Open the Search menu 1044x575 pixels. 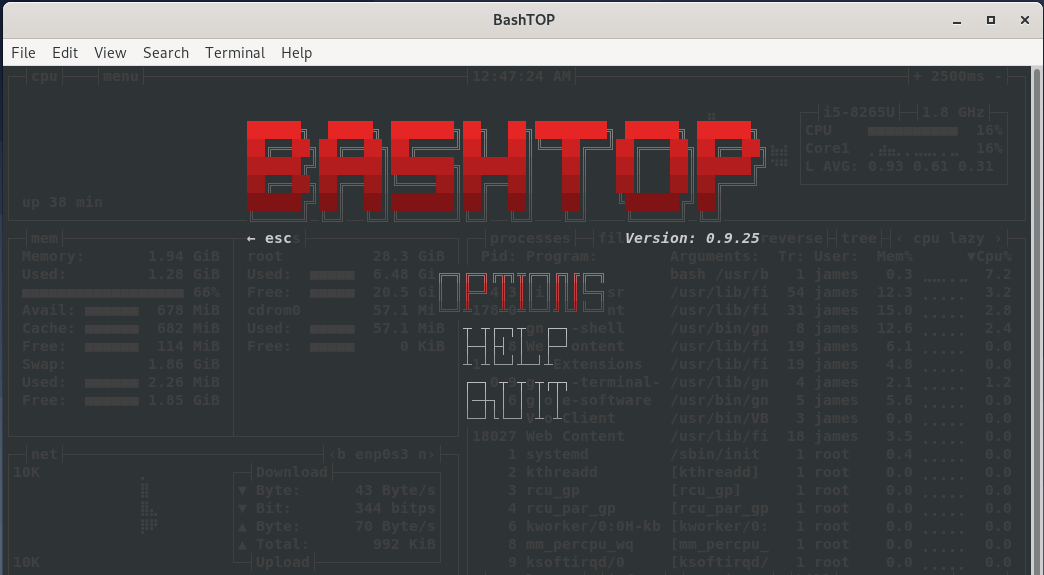click(166, 53)
